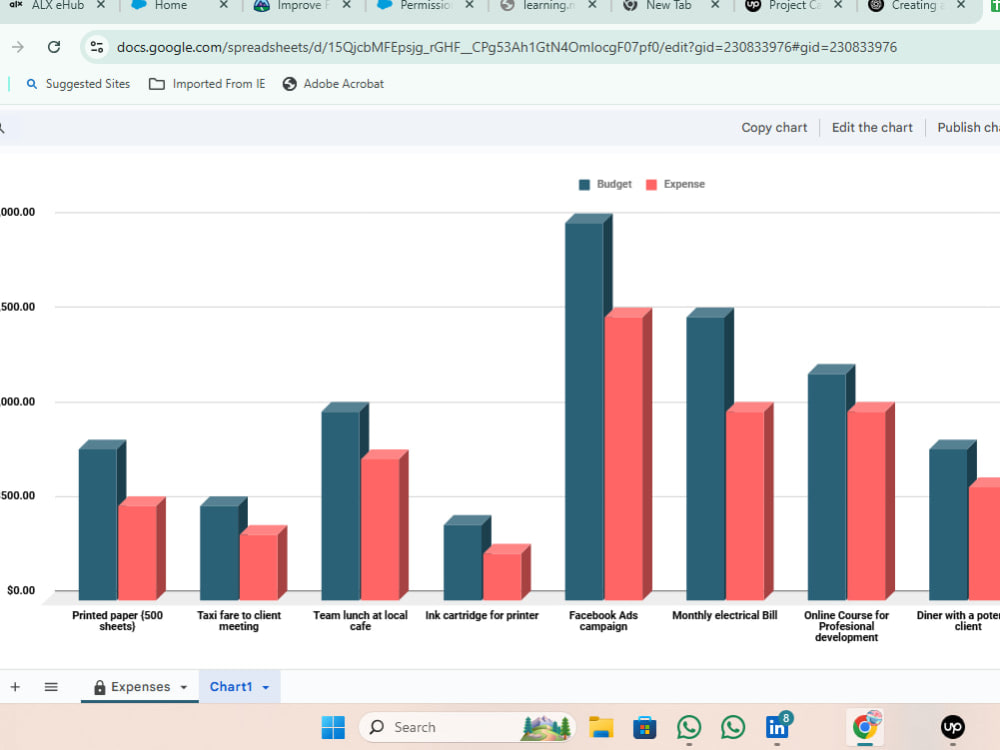
Task: Open the Chart1 tab dropdown arrow
Action: coord(266,688)
